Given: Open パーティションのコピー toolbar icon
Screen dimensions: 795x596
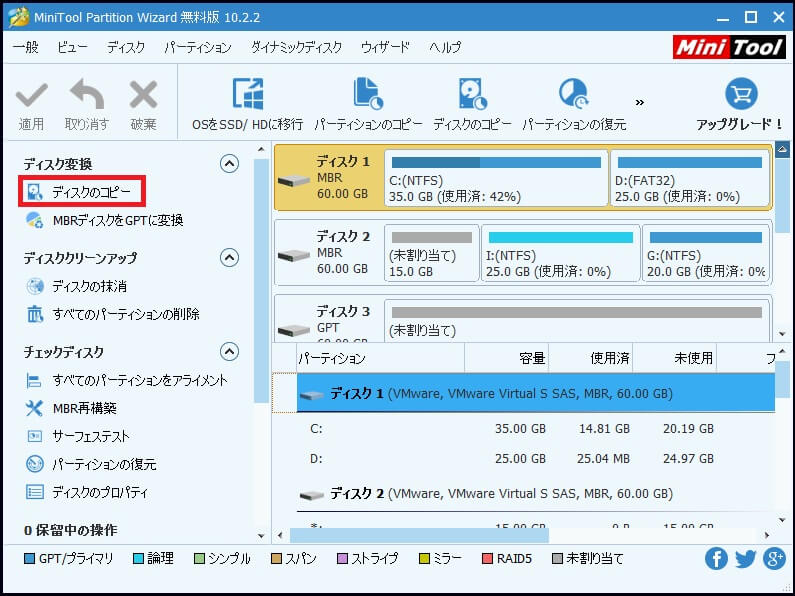Looking at the screenshot, I should [x=368, y=94].
